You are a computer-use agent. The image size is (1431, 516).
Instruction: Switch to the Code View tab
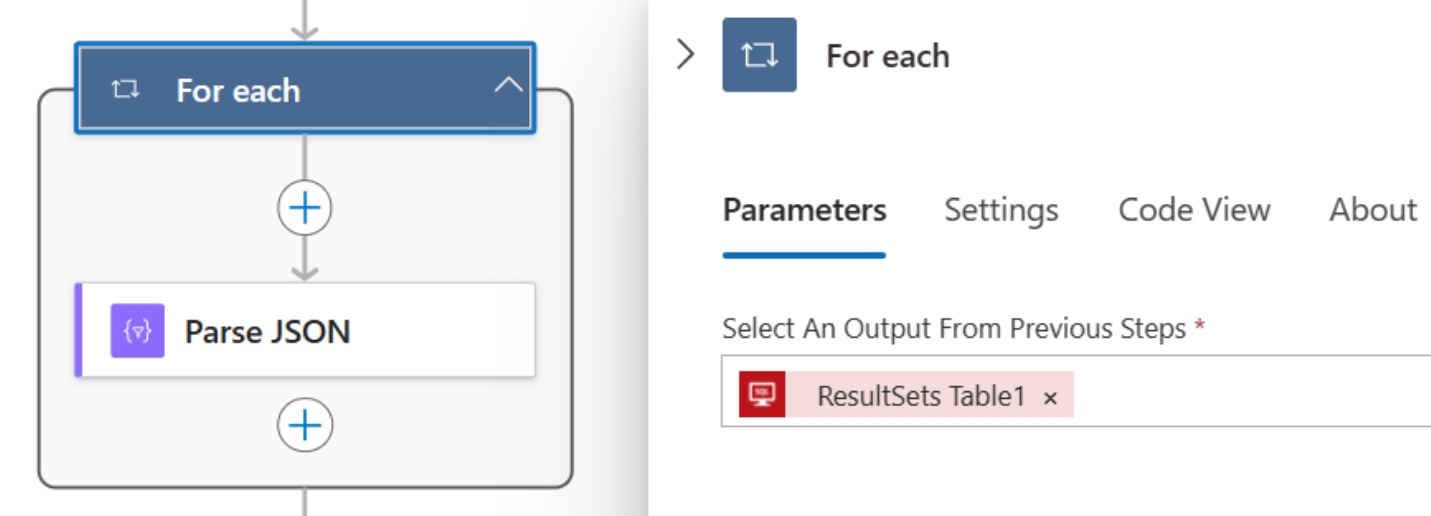(1194, 210)
